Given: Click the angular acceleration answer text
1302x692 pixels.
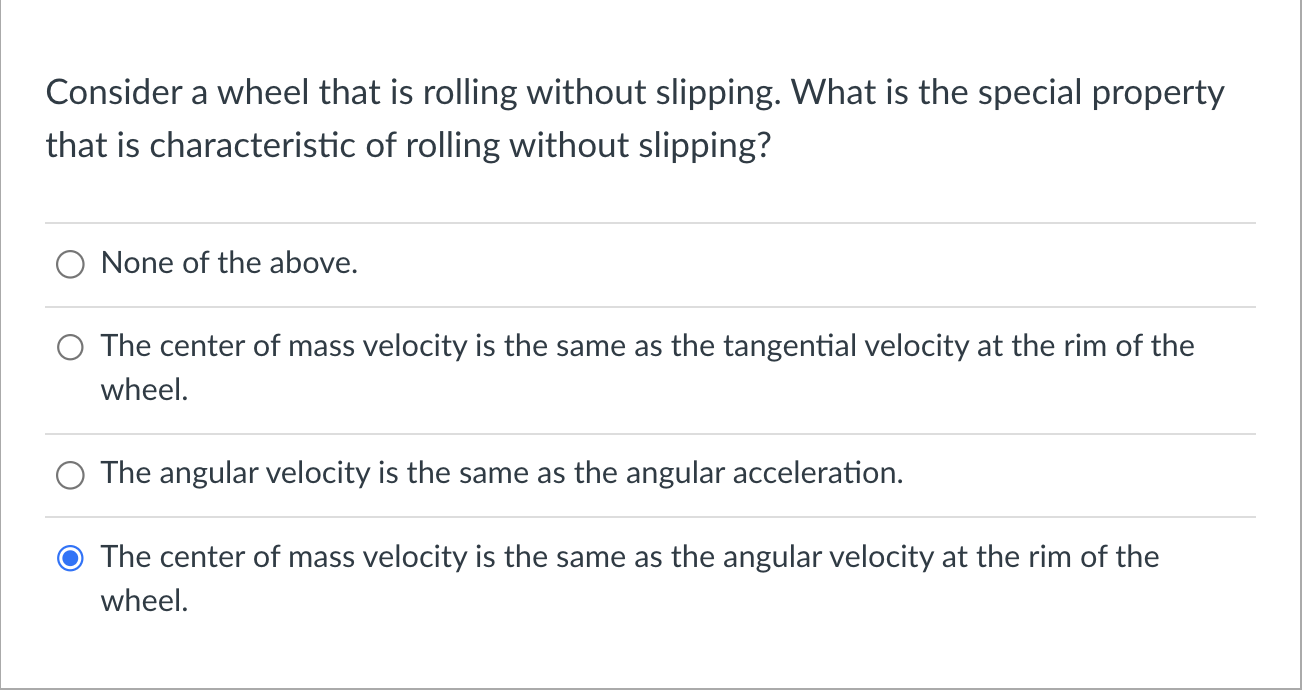Looking at the screenshot, I should [x=502, y=473].
